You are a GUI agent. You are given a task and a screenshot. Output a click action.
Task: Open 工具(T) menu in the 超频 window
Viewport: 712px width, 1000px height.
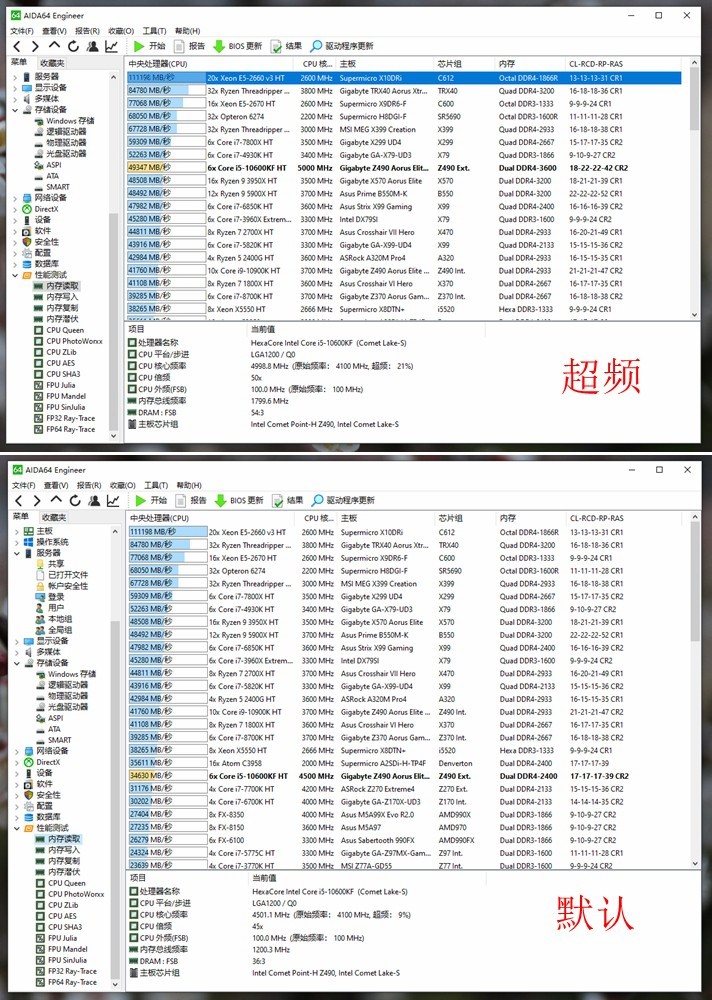154,31
